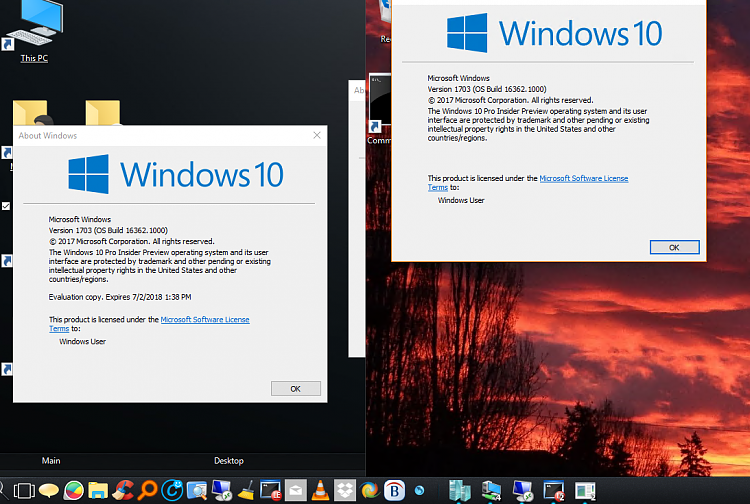Screen dimensions: 750x504
Task: Select the folder with person picture on desktop
Action: (33, 113)
